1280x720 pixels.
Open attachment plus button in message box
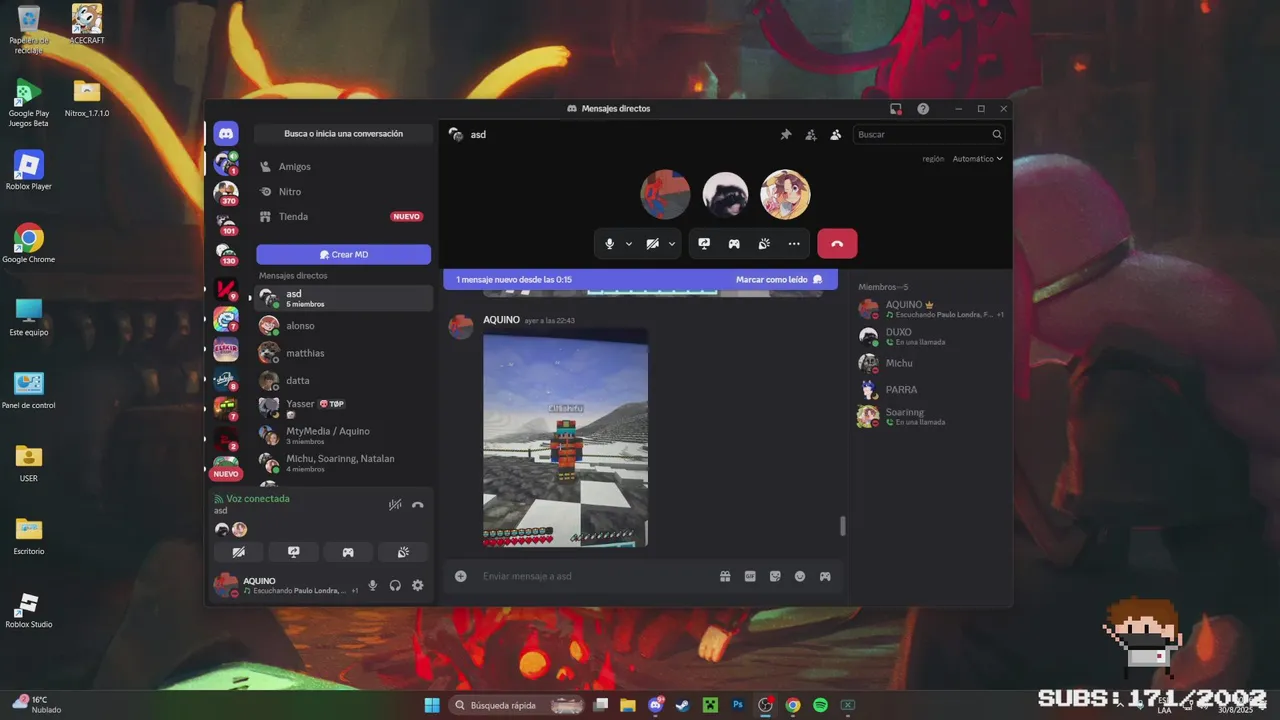point(461,576)
